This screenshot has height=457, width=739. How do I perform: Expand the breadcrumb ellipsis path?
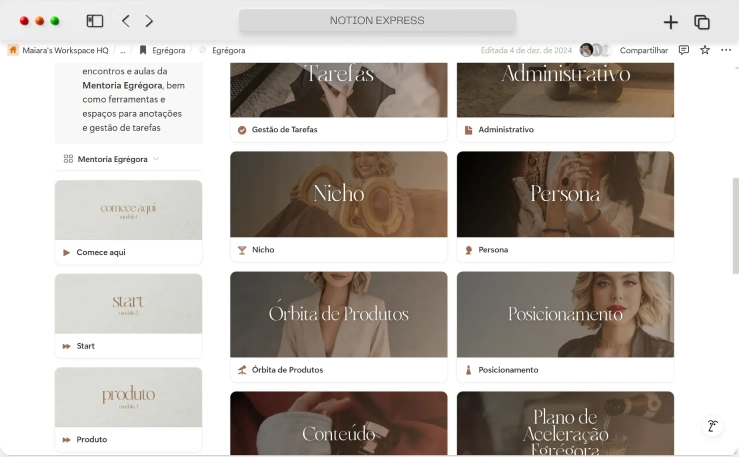point(122,50)
